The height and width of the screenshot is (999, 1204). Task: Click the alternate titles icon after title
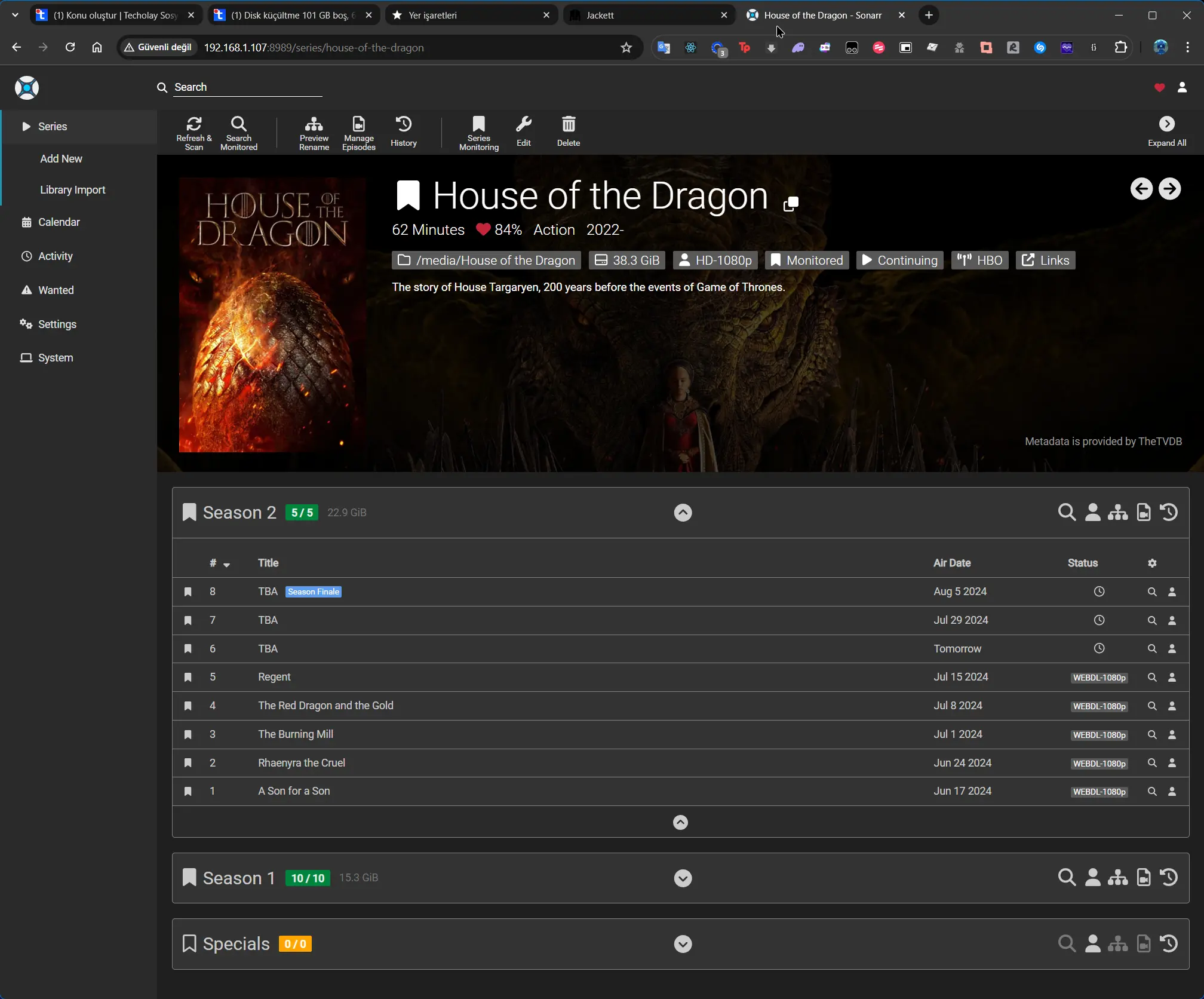[x=791, y=204]
